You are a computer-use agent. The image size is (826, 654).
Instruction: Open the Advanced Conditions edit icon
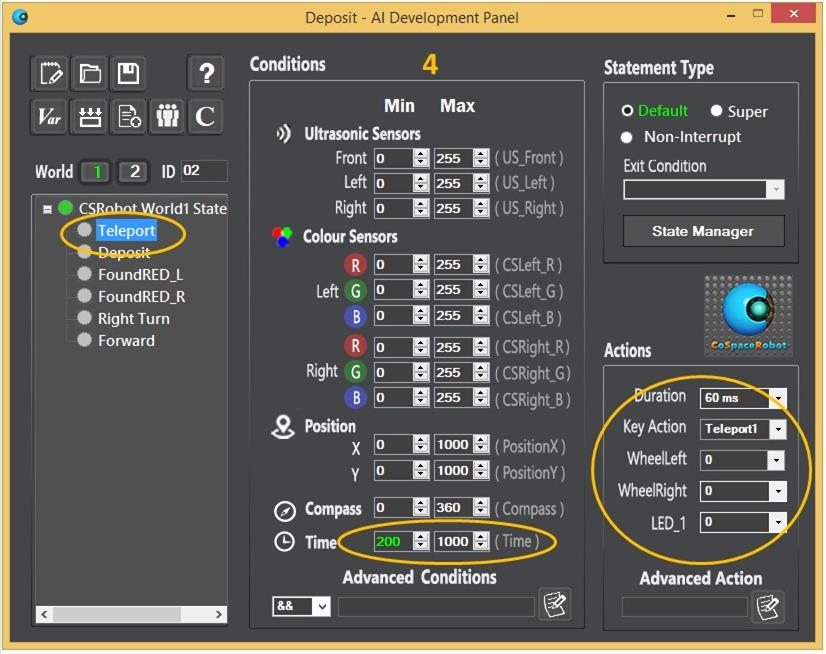[554, 605]
